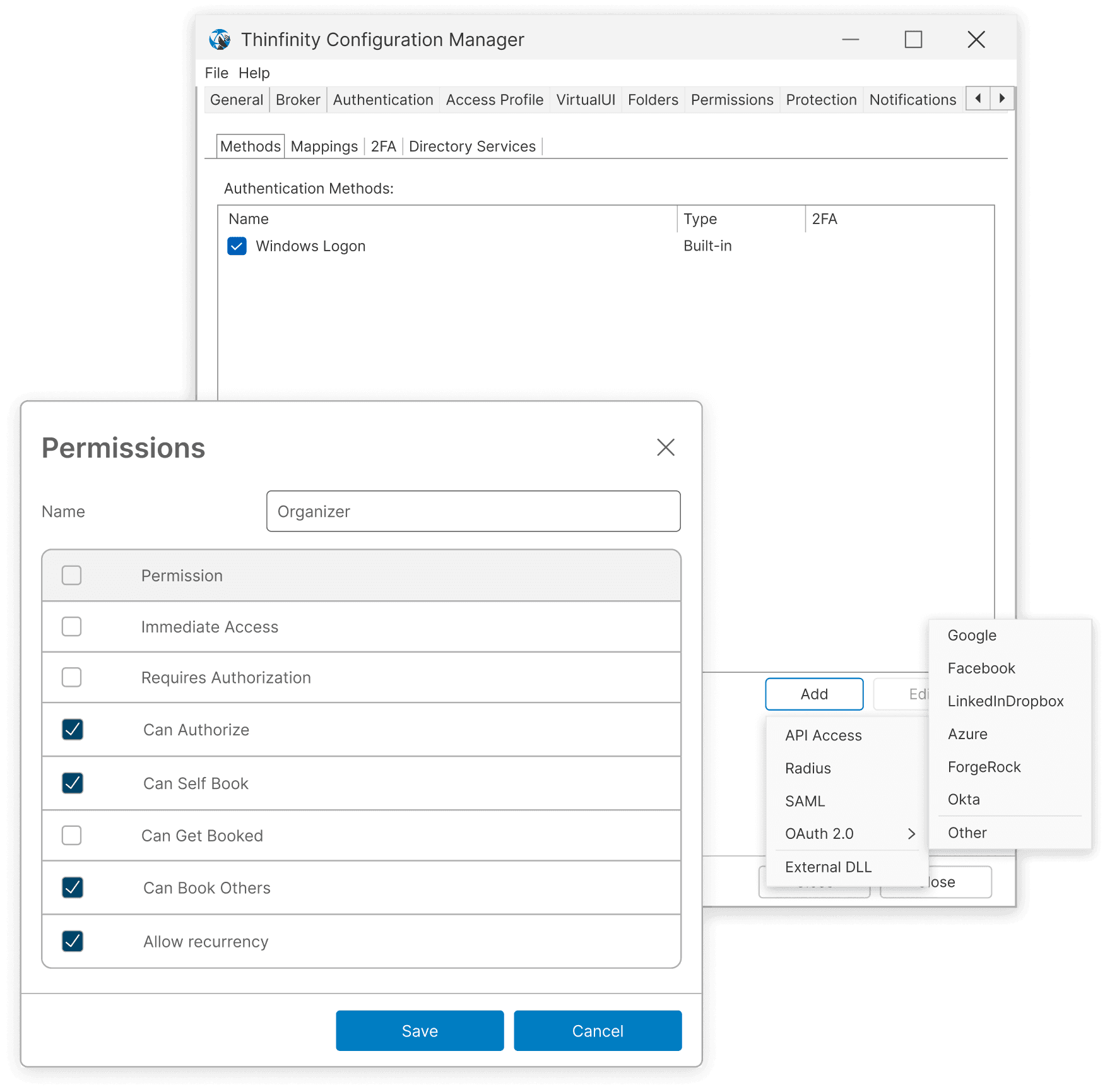This screenshot has height=1092, width=1105.
Task: Toggle the select-all Permission header checkbox
Action: 71,575
